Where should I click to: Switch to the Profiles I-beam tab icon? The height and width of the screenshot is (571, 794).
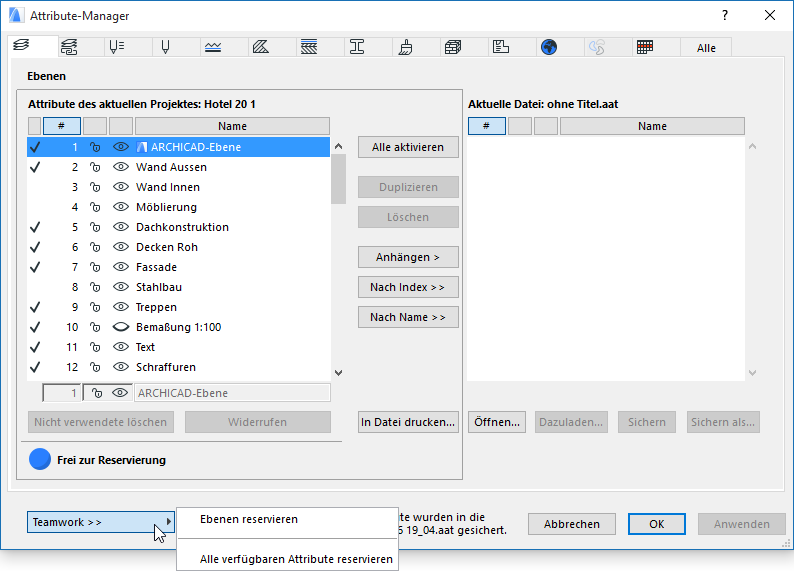pyautogui.click(x=356, y=47)
